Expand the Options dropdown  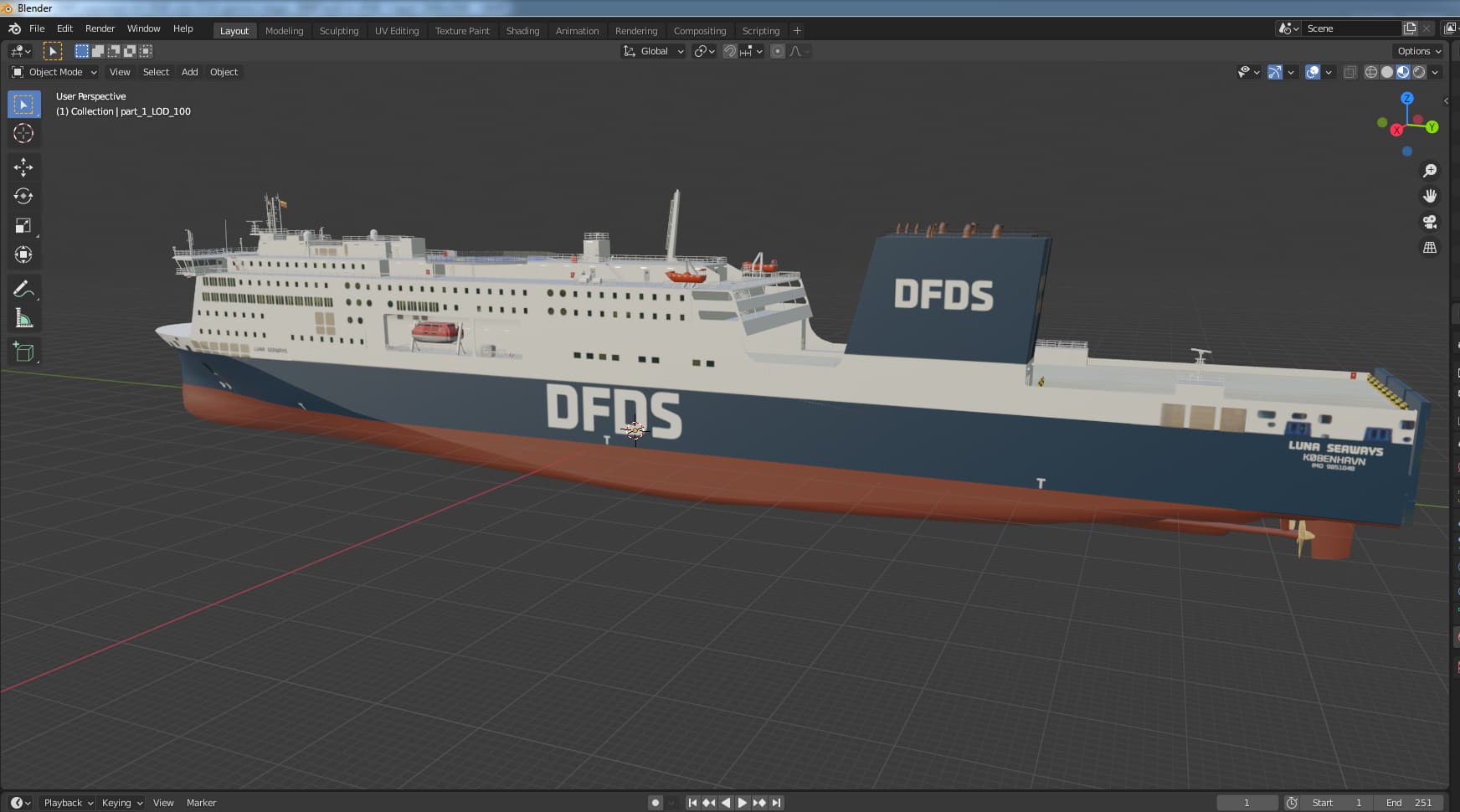(1419, 51)
